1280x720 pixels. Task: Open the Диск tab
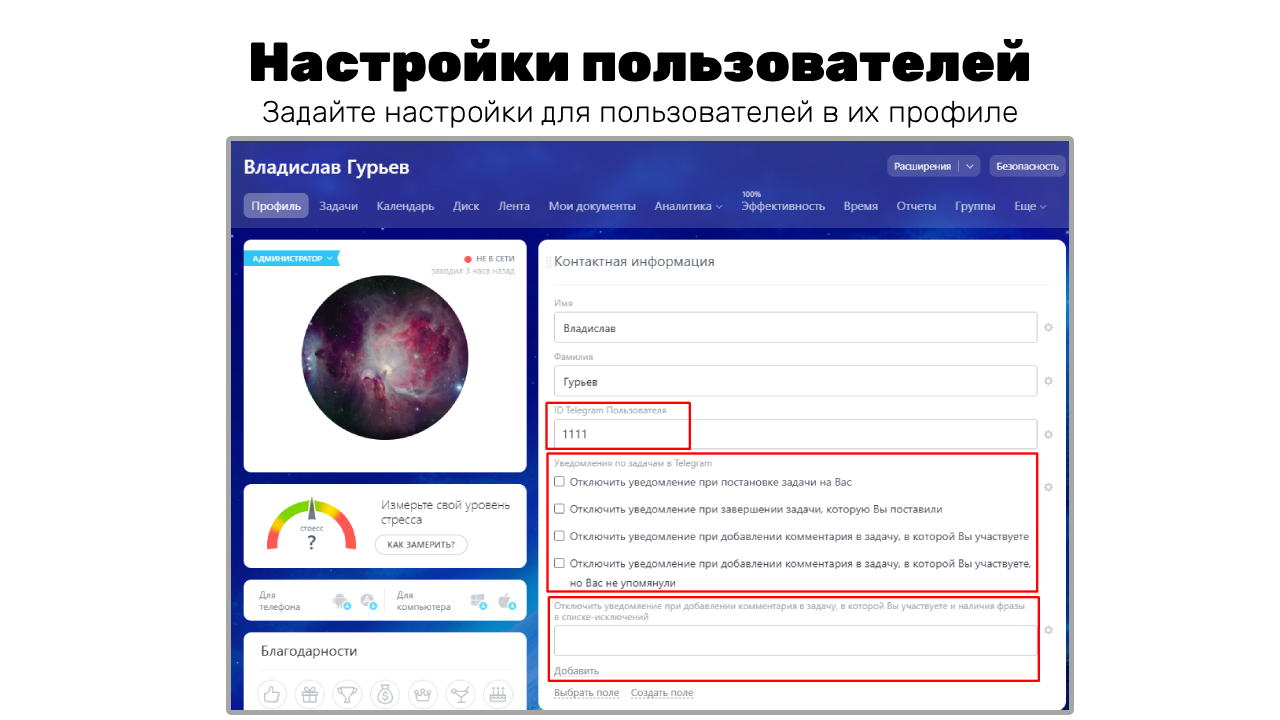coord(466,206)
